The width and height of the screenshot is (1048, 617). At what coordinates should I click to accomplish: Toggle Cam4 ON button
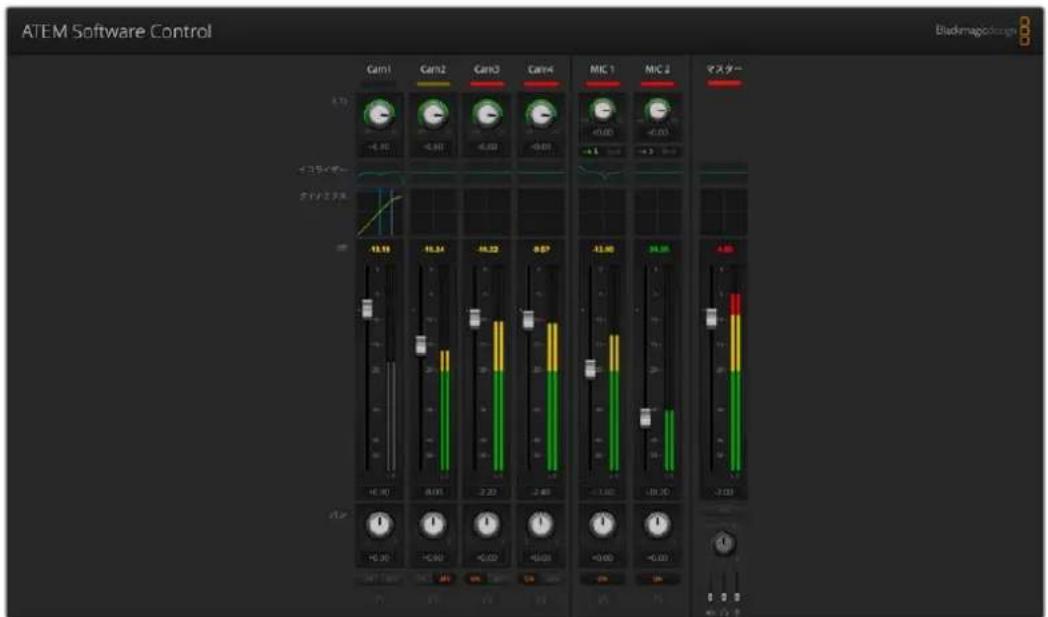point(529,579)
